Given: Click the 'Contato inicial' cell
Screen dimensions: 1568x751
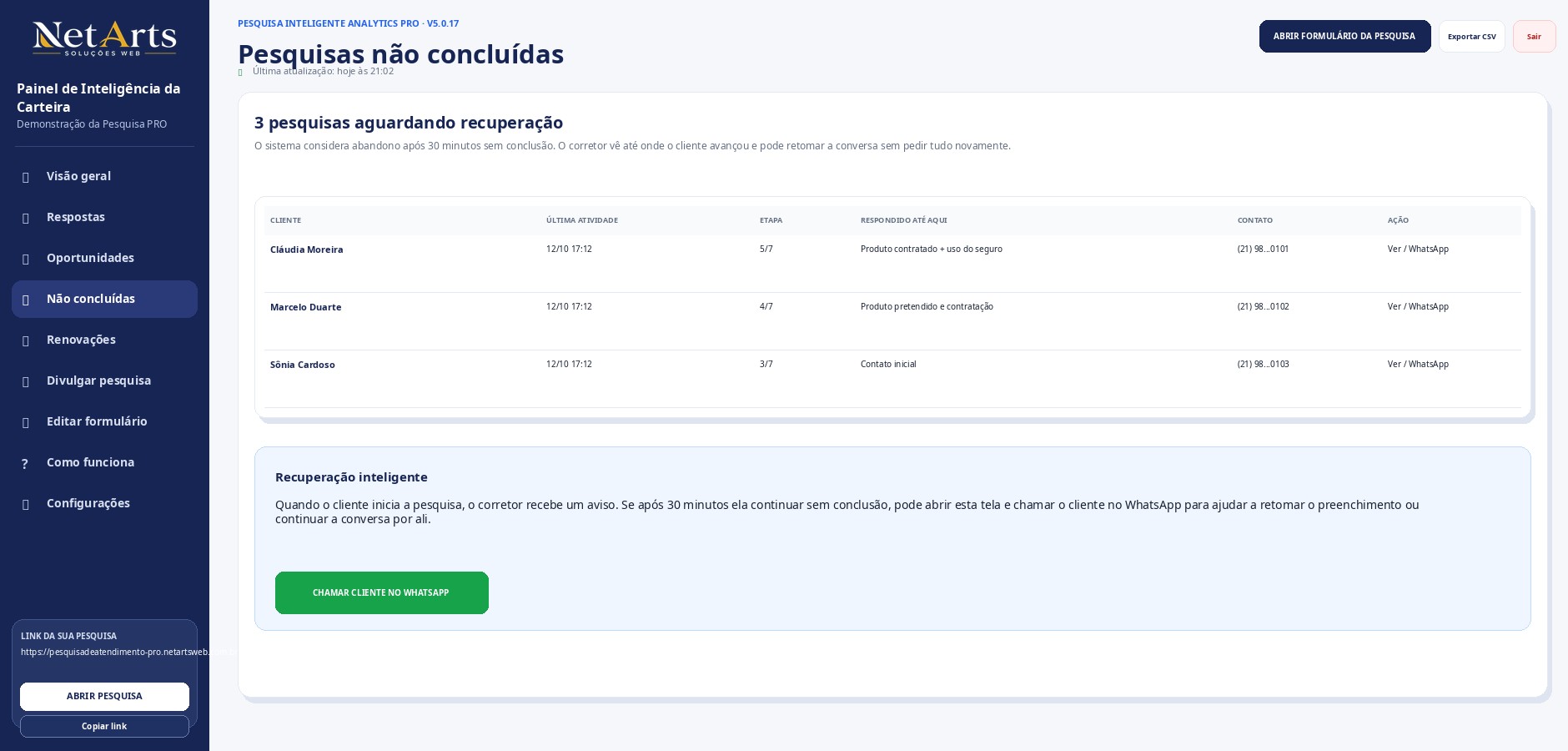Looking at the screenshot, I should click(888, 364).
